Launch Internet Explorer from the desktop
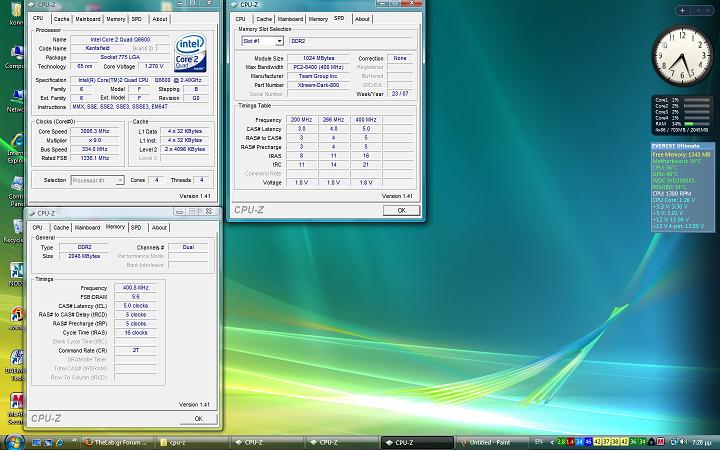This screenshot has height=450, width=720. (x=15, y=149)
